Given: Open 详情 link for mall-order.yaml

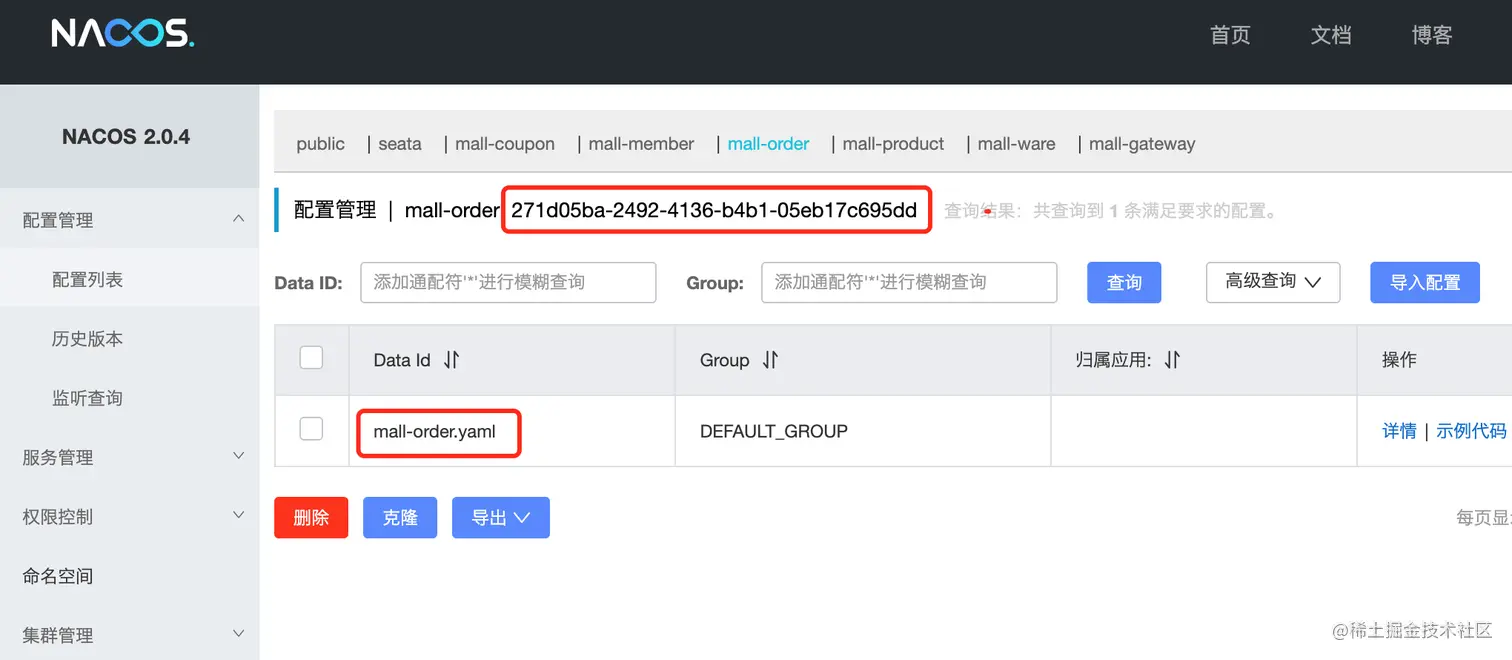Looking at the screenshot, I should click(1399, 431).
